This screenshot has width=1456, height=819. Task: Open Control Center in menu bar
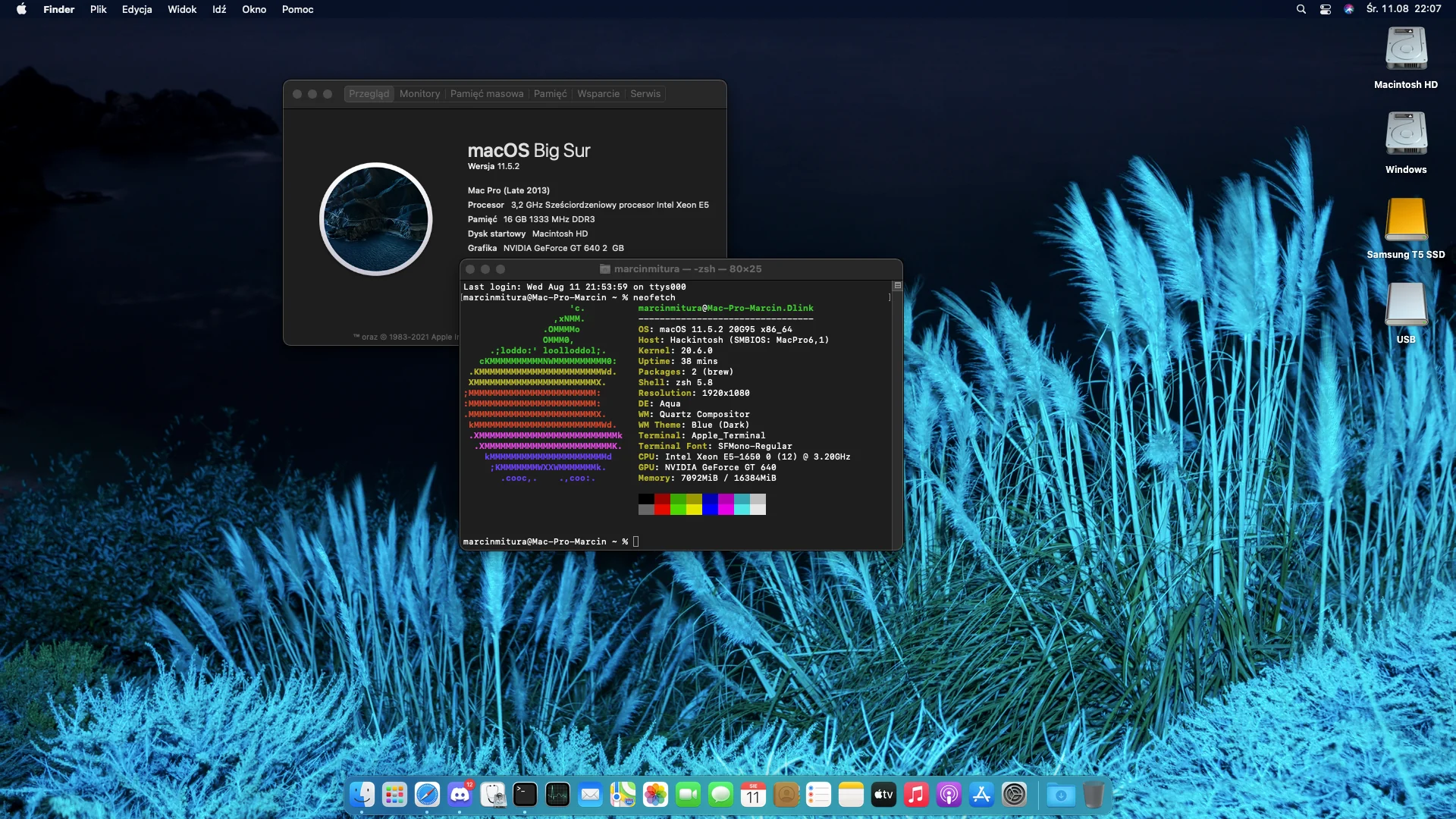(x=1325, y=9)
